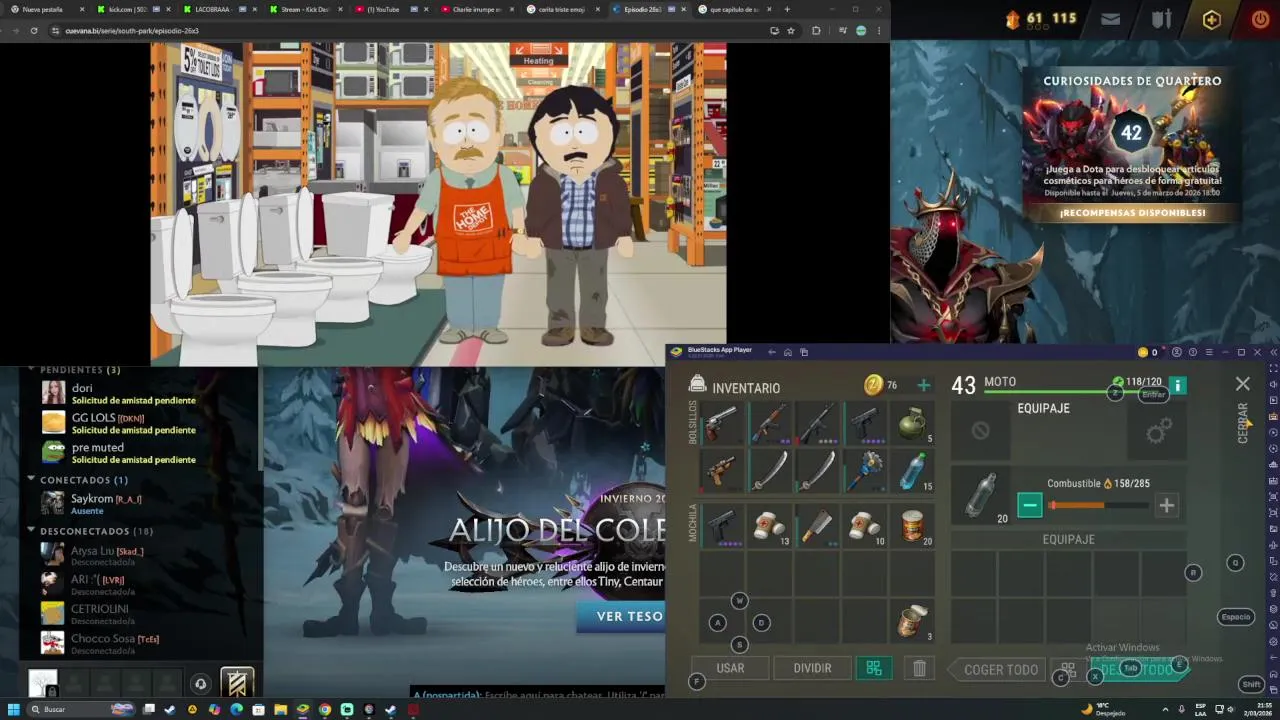Open the BlueStacks account icon
The width and height of the screenshot is (1280, 720).
1177,352
